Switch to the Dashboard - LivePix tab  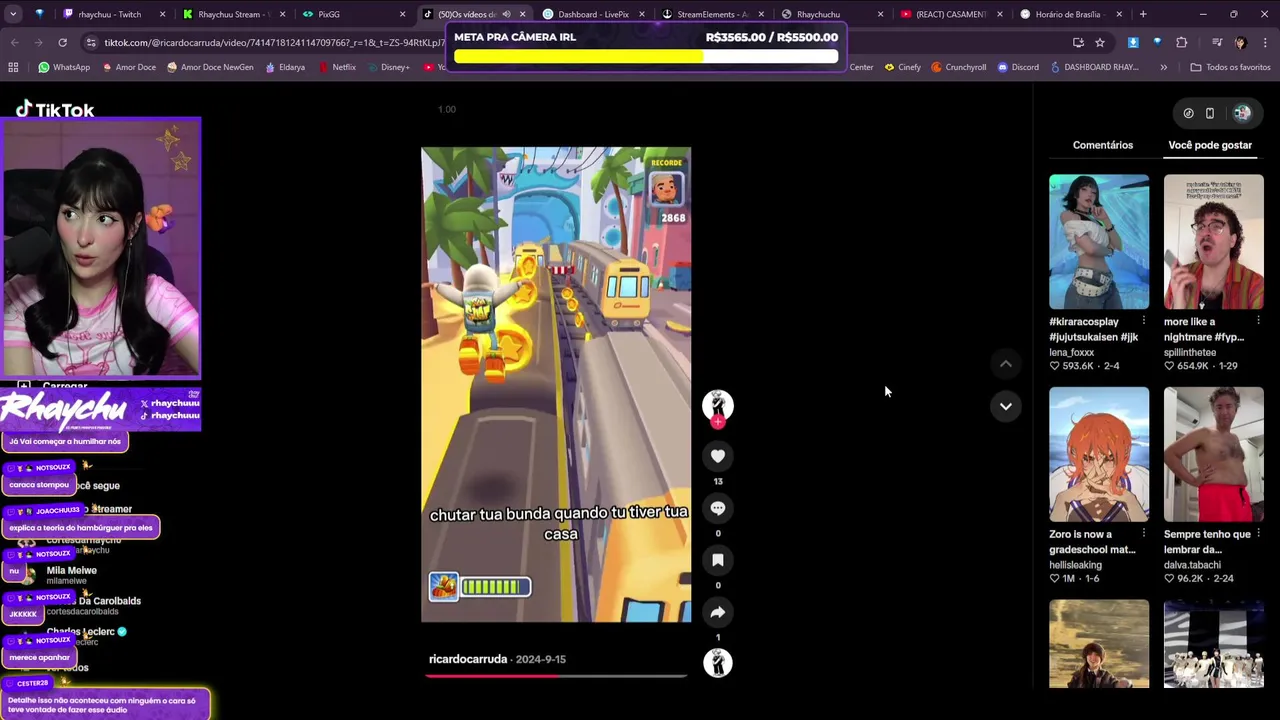593,14
